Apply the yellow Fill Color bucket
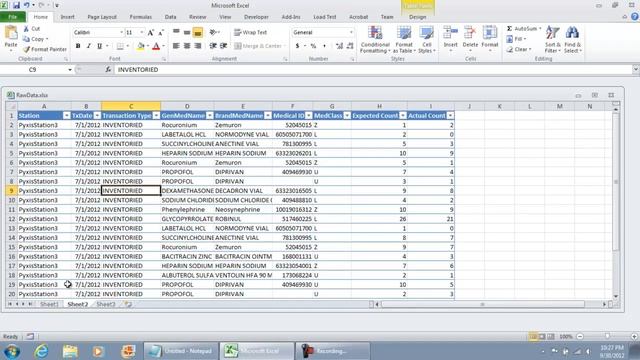 click(141, 46)
